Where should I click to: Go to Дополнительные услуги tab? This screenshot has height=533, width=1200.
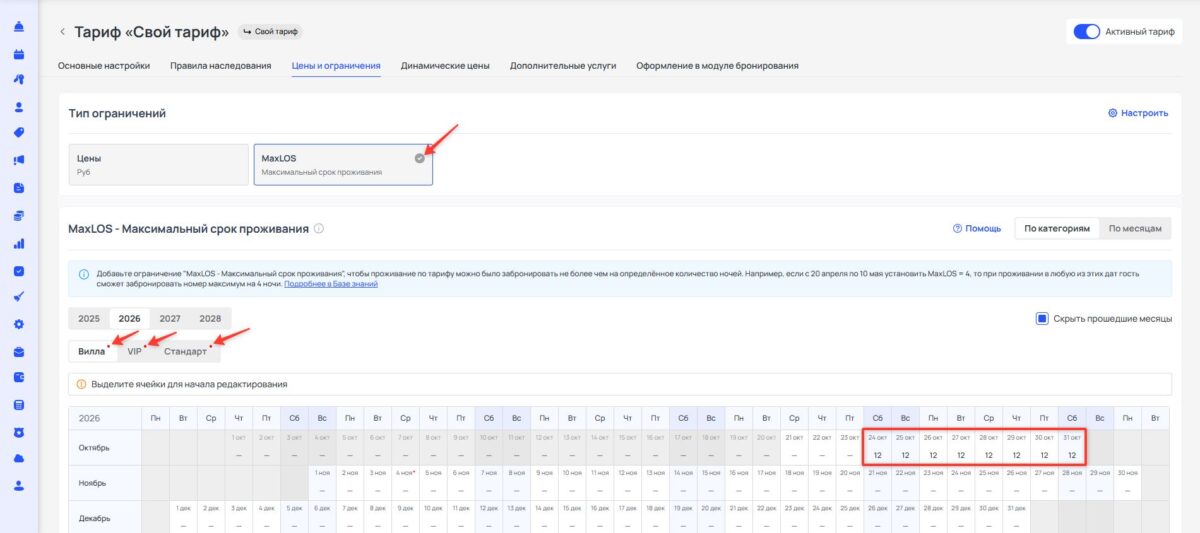[563, 66]
